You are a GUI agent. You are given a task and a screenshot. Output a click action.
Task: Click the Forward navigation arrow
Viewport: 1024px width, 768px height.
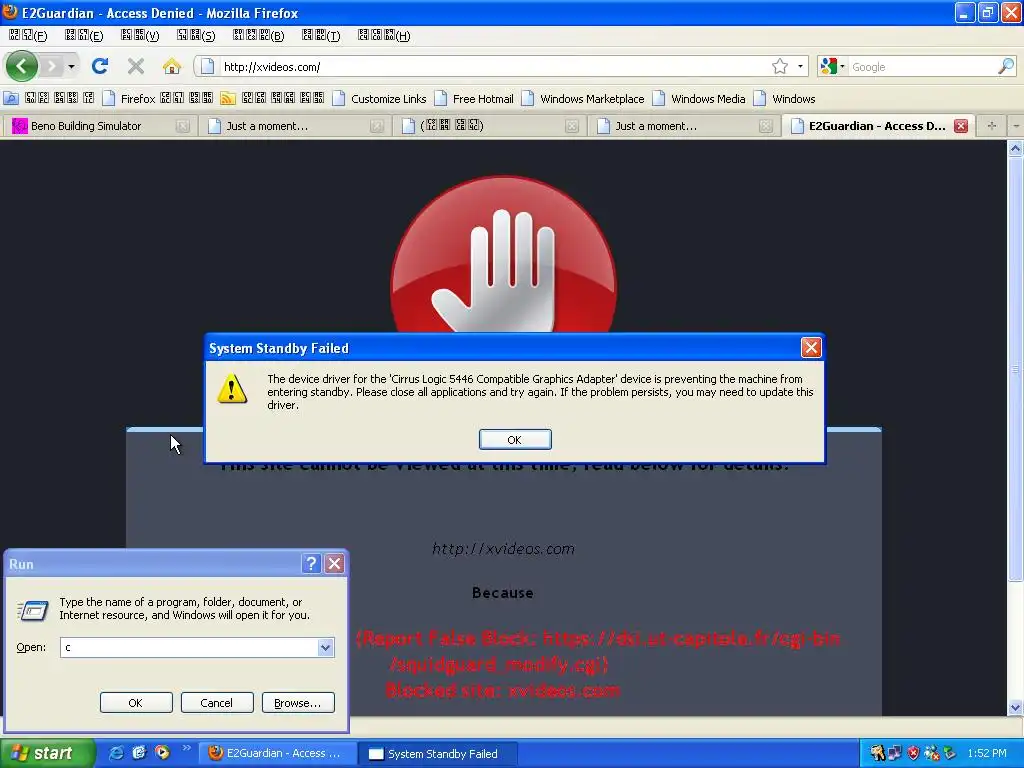tap(52, 66)
